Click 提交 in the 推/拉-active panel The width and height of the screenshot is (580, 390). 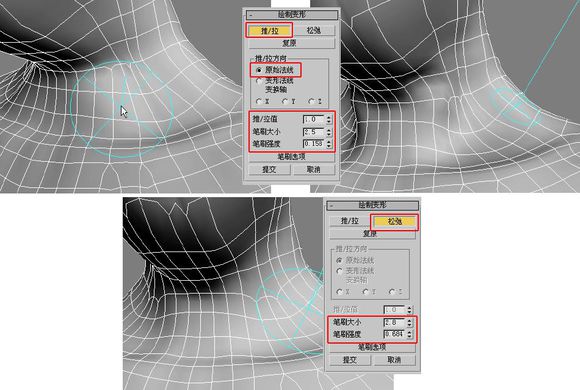(x=269, y=169)
